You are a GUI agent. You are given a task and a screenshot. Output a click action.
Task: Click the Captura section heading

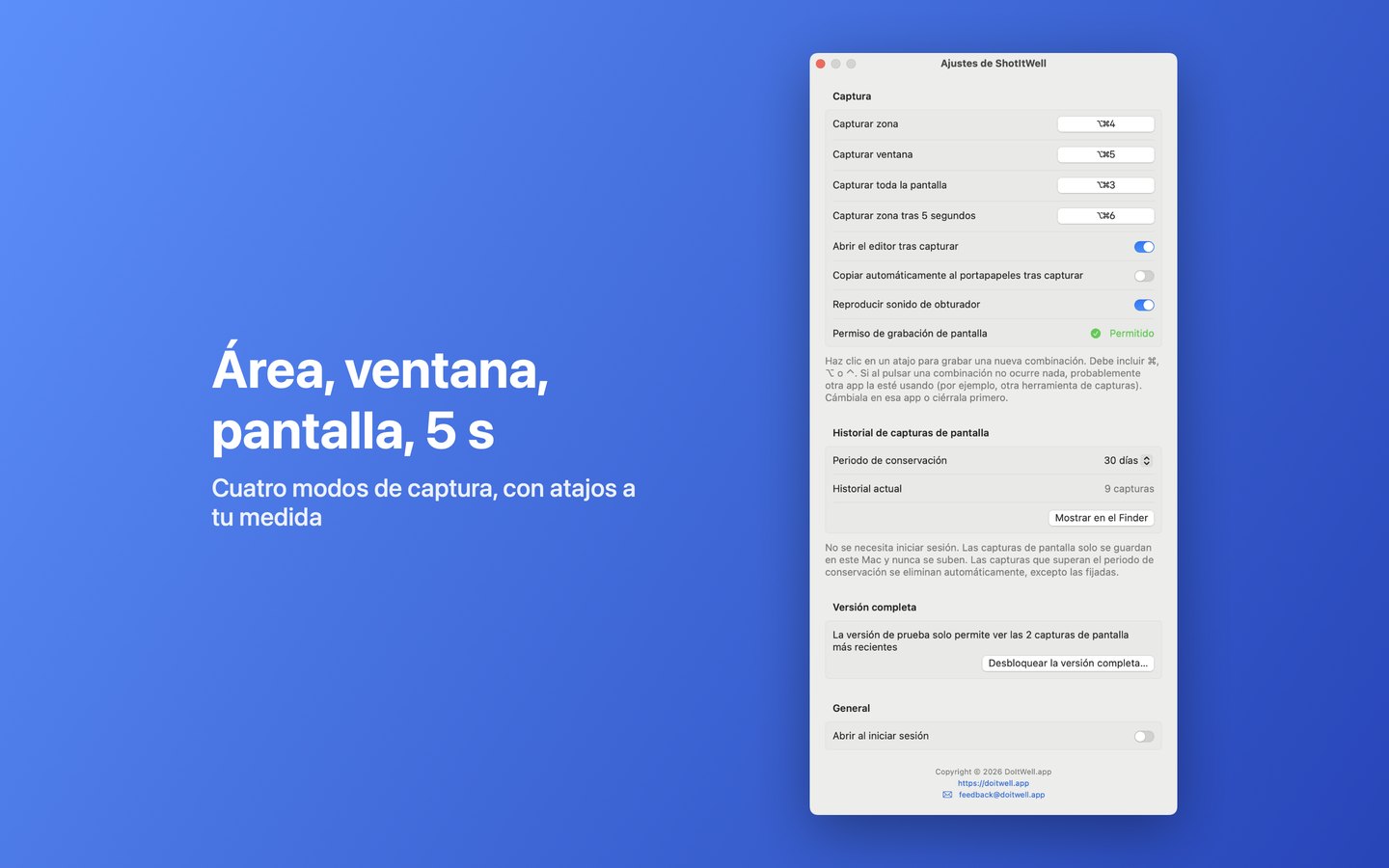point(852,96)
